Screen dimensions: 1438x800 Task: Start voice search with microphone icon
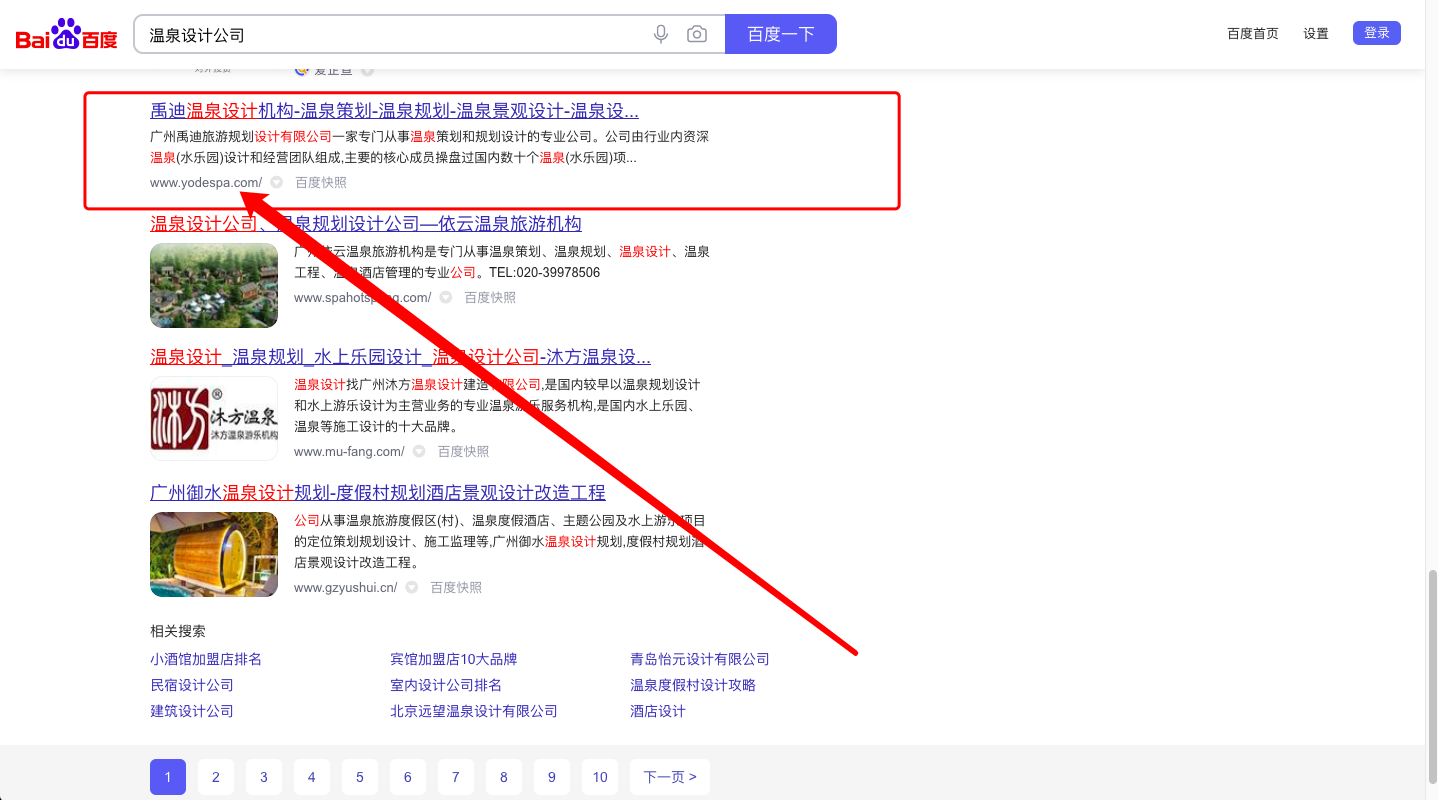pos(661,35)
